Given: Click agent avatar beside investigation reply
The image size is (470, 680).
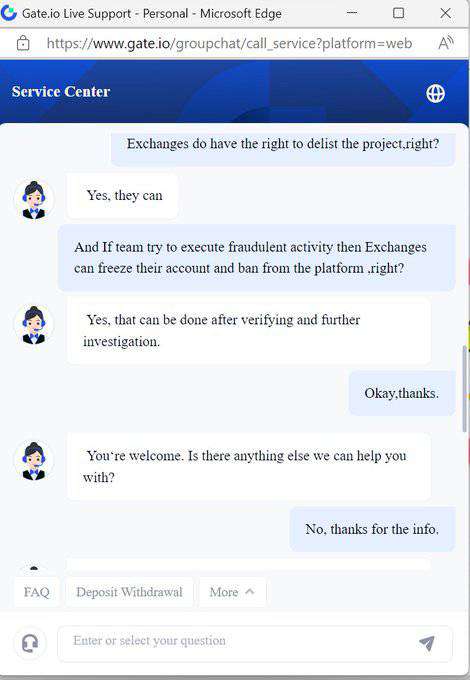Looking at the screenshot, I should (x=34, y=325).
